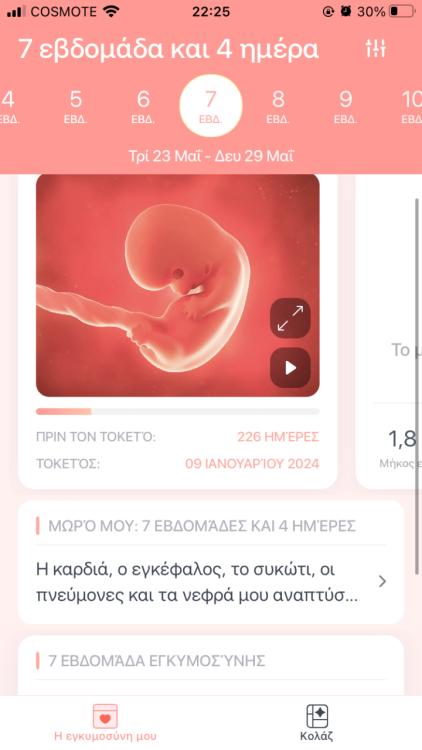Image resolution: width=422 pixels, height=750 pixels.
Task: Play the embryo development video
Action: (x=290, y=368)
